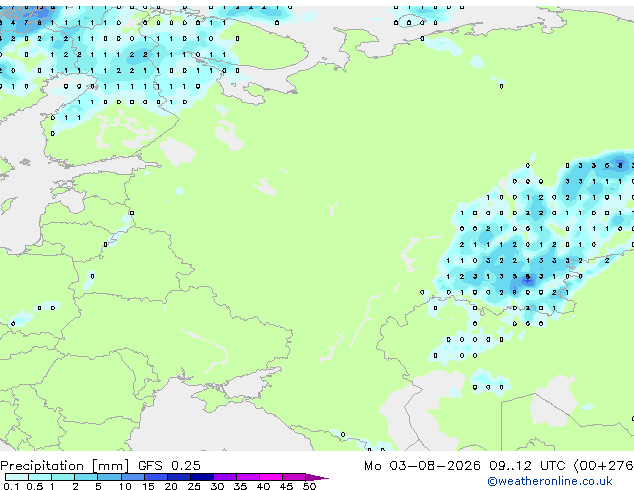Click legend label '10'
The height and width of the screenshot is (490, 634).
[125, 486]
